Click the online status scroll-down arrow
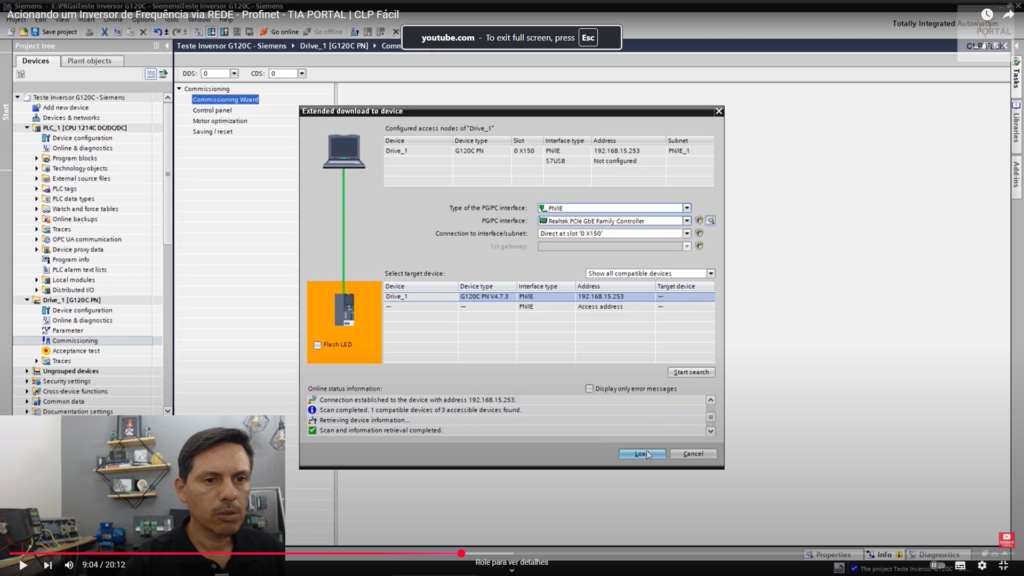 (711, 431)
